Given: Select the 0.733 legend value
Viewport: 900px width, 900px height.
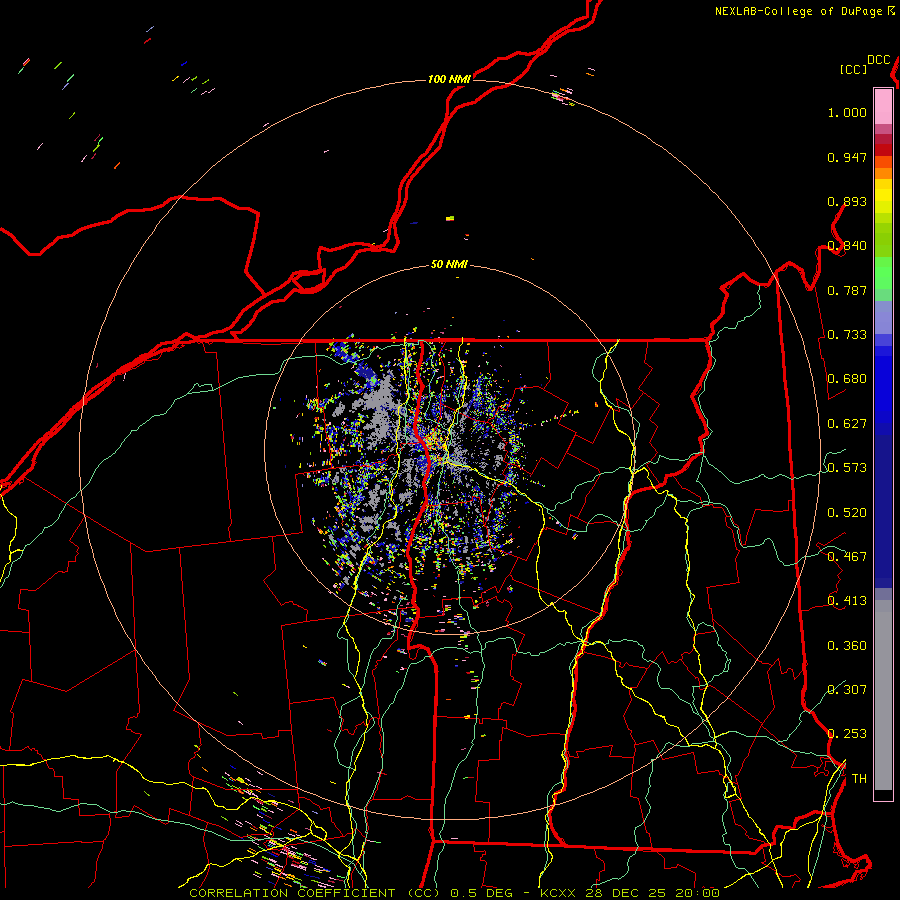Looking at the screenshot, I should tap(847, 335).
